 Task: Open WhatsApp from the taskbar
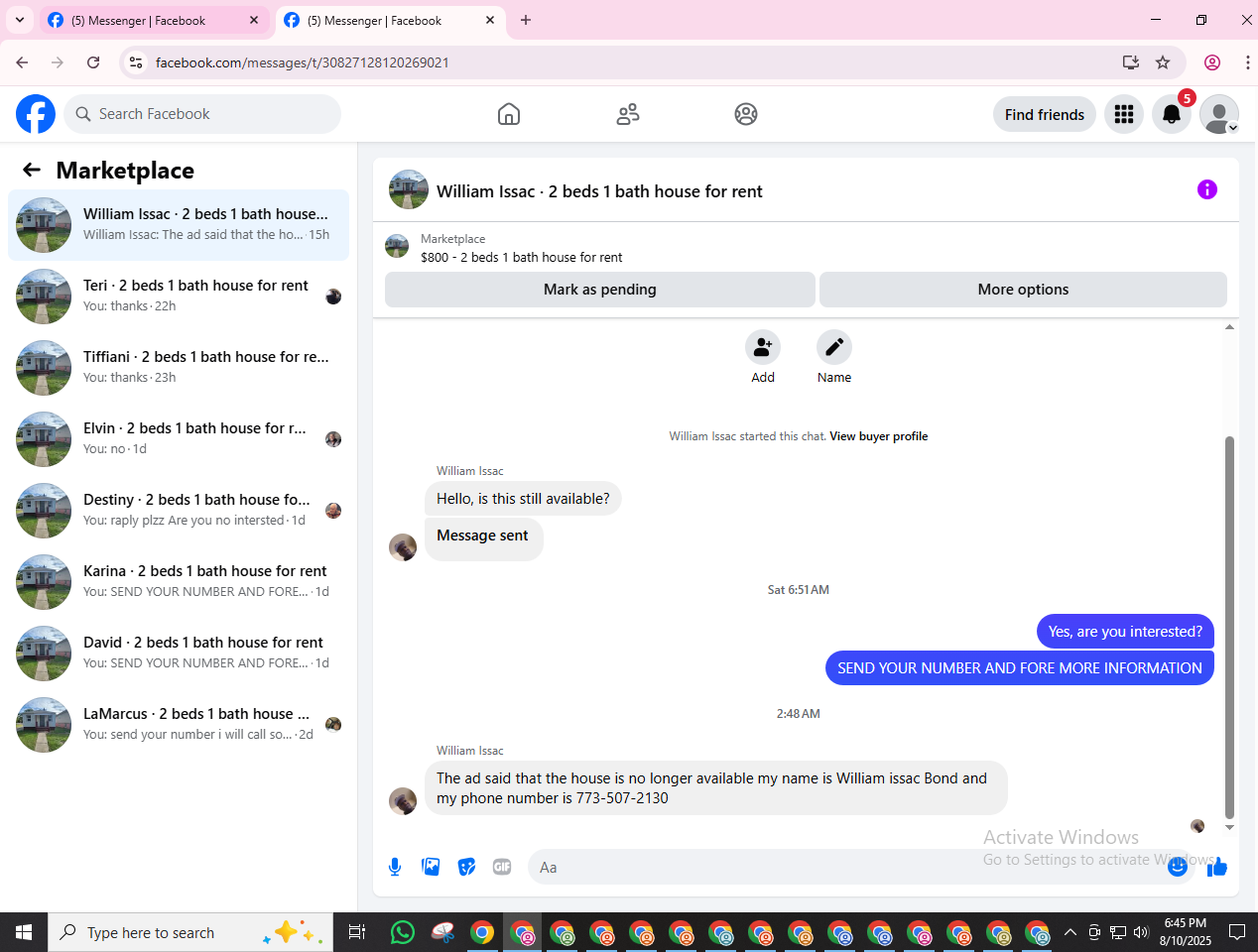tap(403, 932)
